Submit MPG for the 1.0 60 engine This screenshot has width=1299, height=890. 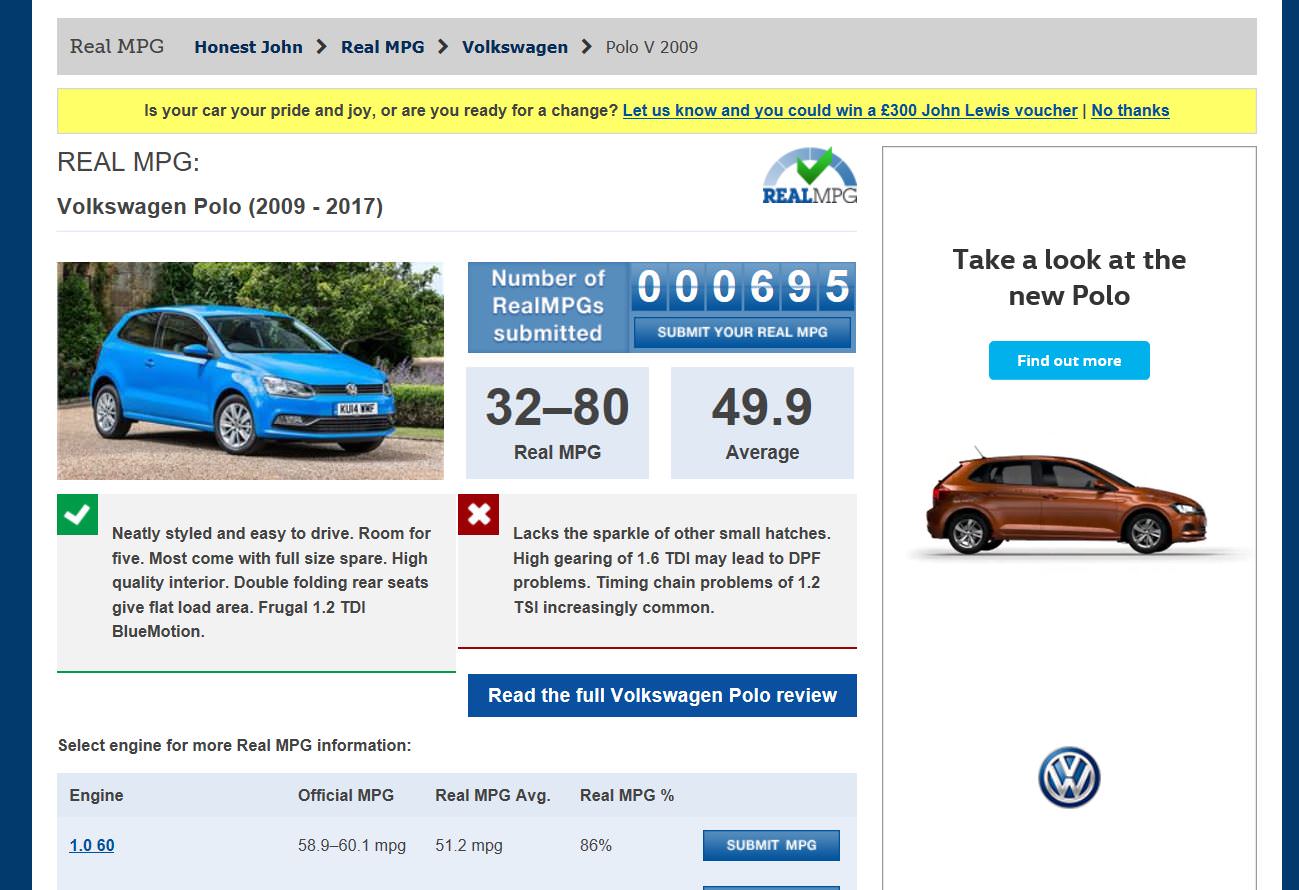point(771,845)
